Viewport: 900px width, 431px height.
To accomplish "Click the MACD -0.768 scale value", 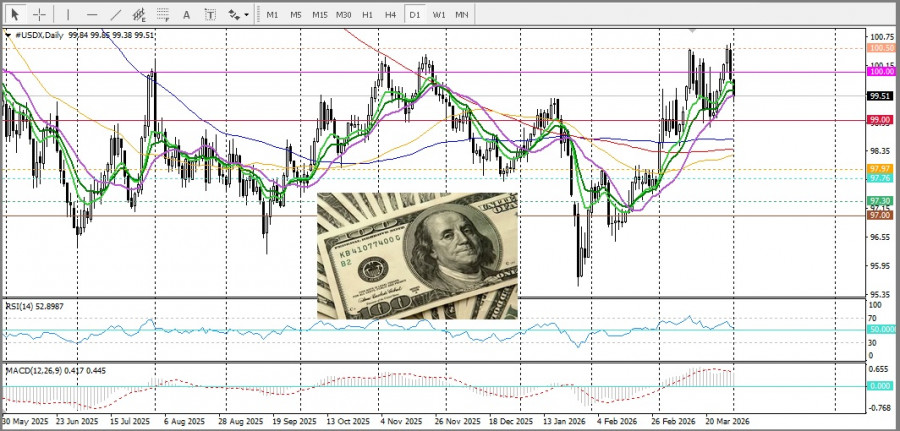I will point(880,408).
